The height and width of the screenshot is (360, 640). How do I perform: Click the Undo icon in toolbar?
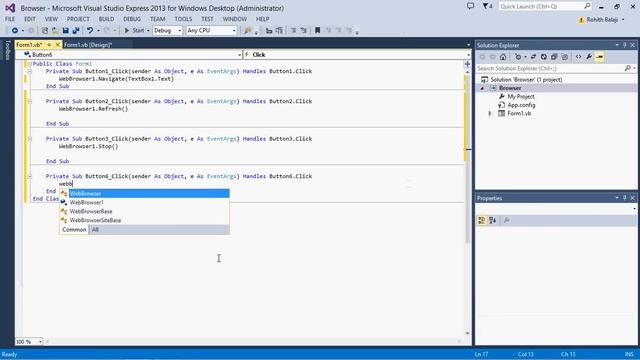coord(90,31)
